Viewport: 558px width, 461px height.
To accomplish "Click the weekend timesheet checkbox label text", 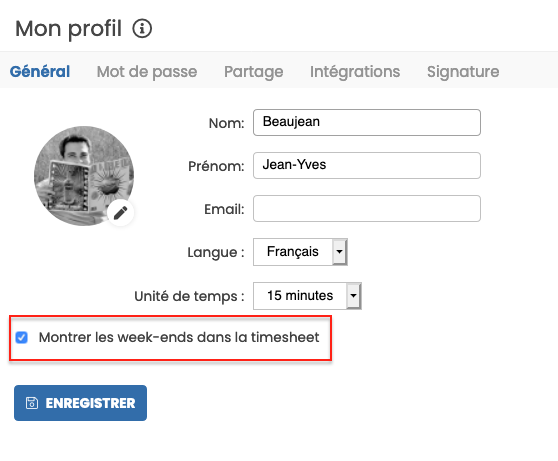I will click(x=179, y=337).
